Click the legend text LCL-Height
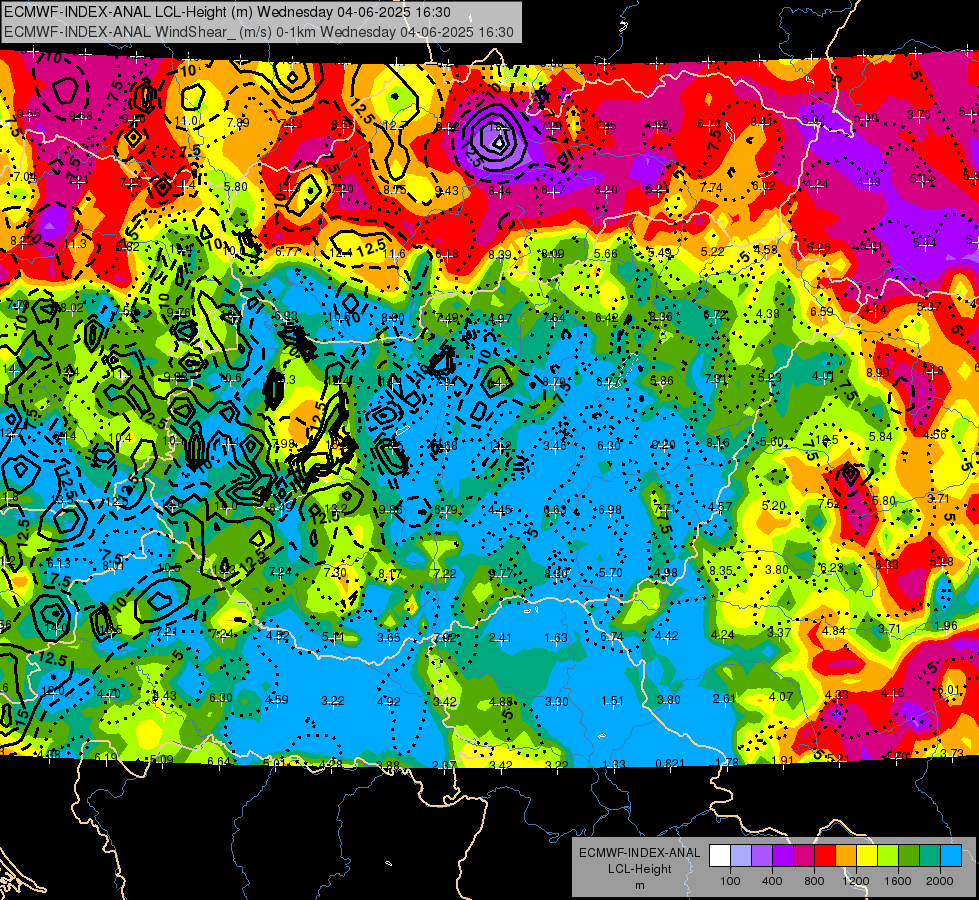 639,869
